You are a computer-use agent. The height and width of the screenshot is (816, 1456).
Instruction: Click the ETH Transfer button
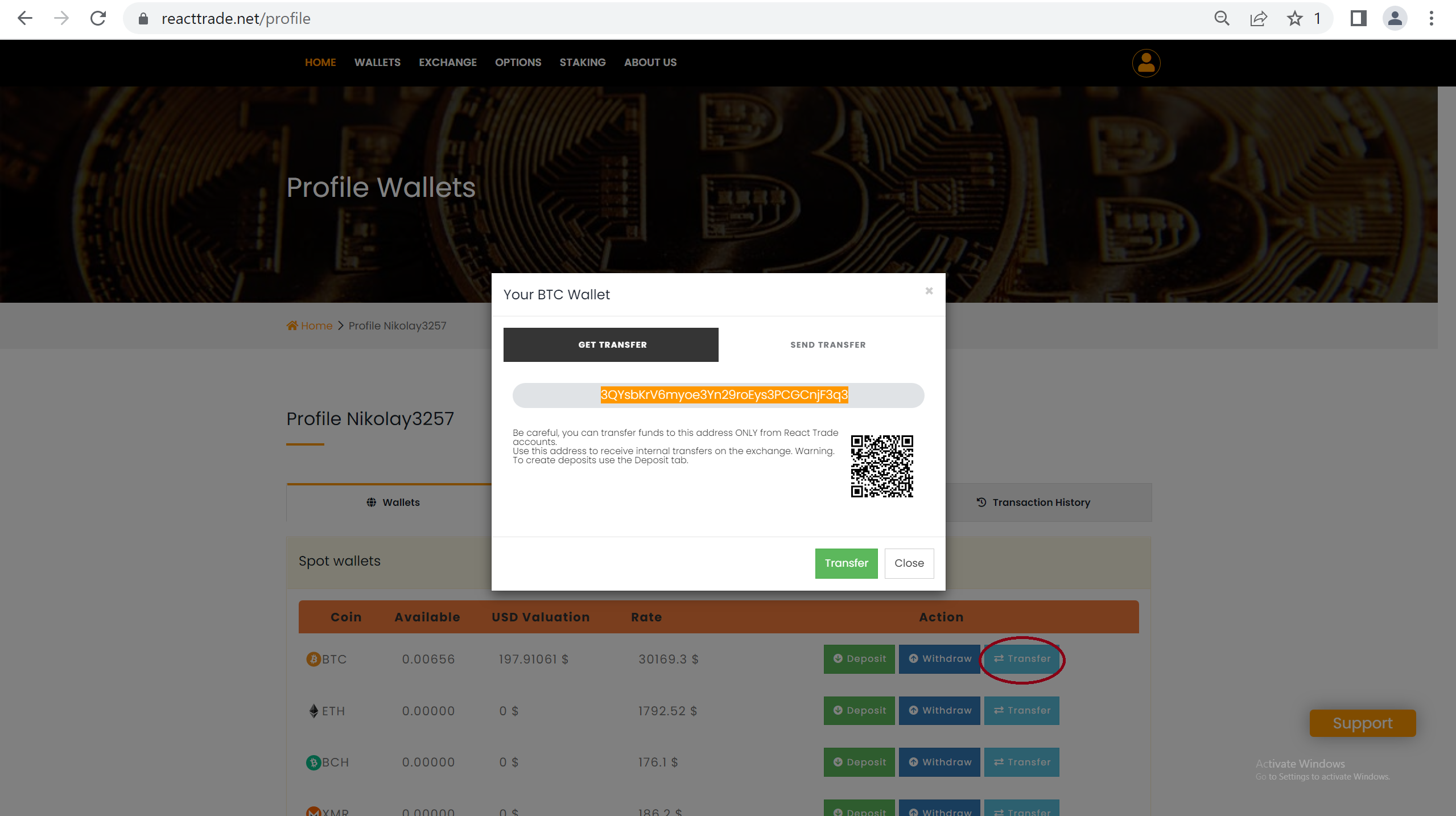(x=1022, y=711)
